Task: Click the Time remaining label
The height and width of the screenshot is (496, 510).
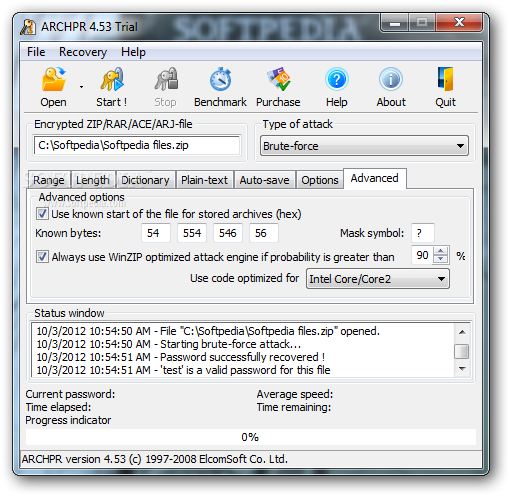Action: coord(294,407)
